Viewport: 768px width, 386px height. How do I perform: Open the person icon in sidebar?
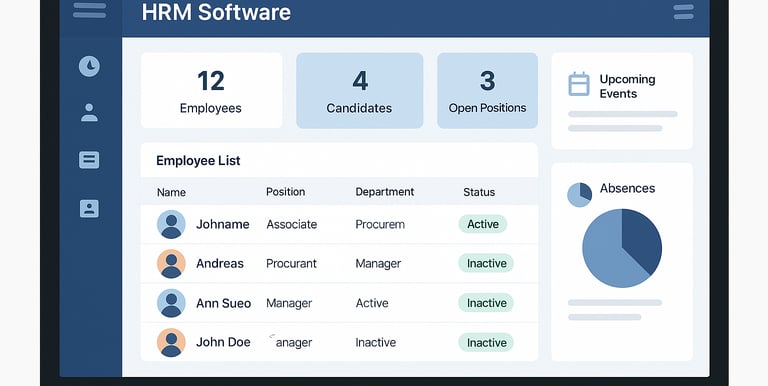pos(89,113)
